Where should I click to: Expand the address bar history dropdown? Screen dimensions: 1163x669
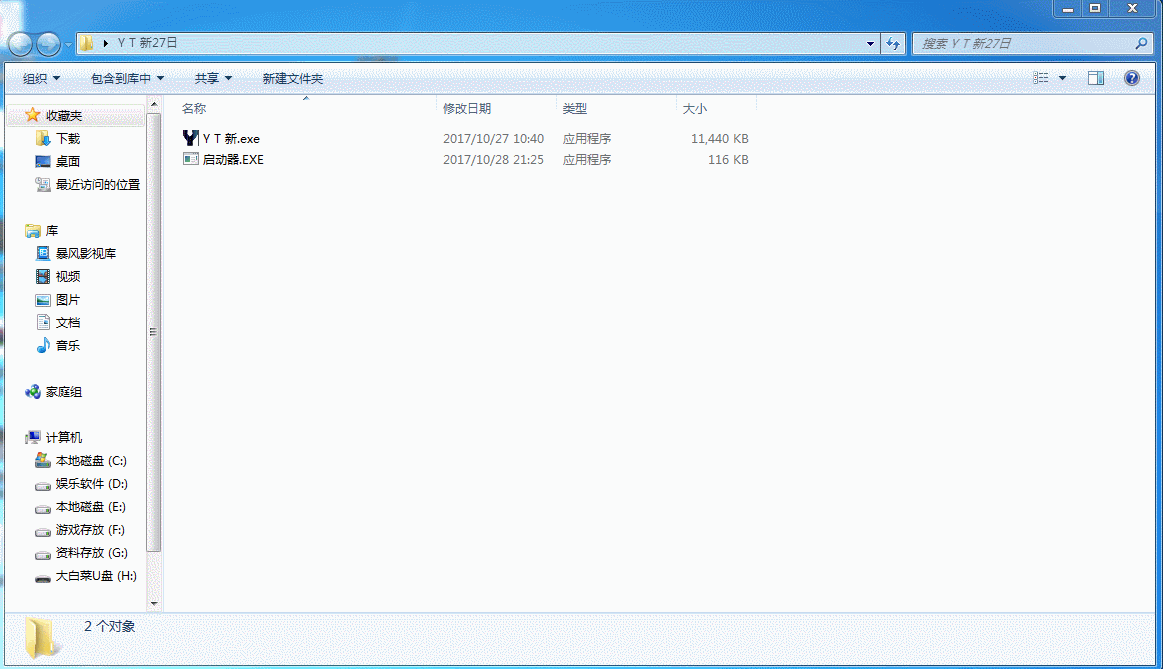(x=870, y=44)
